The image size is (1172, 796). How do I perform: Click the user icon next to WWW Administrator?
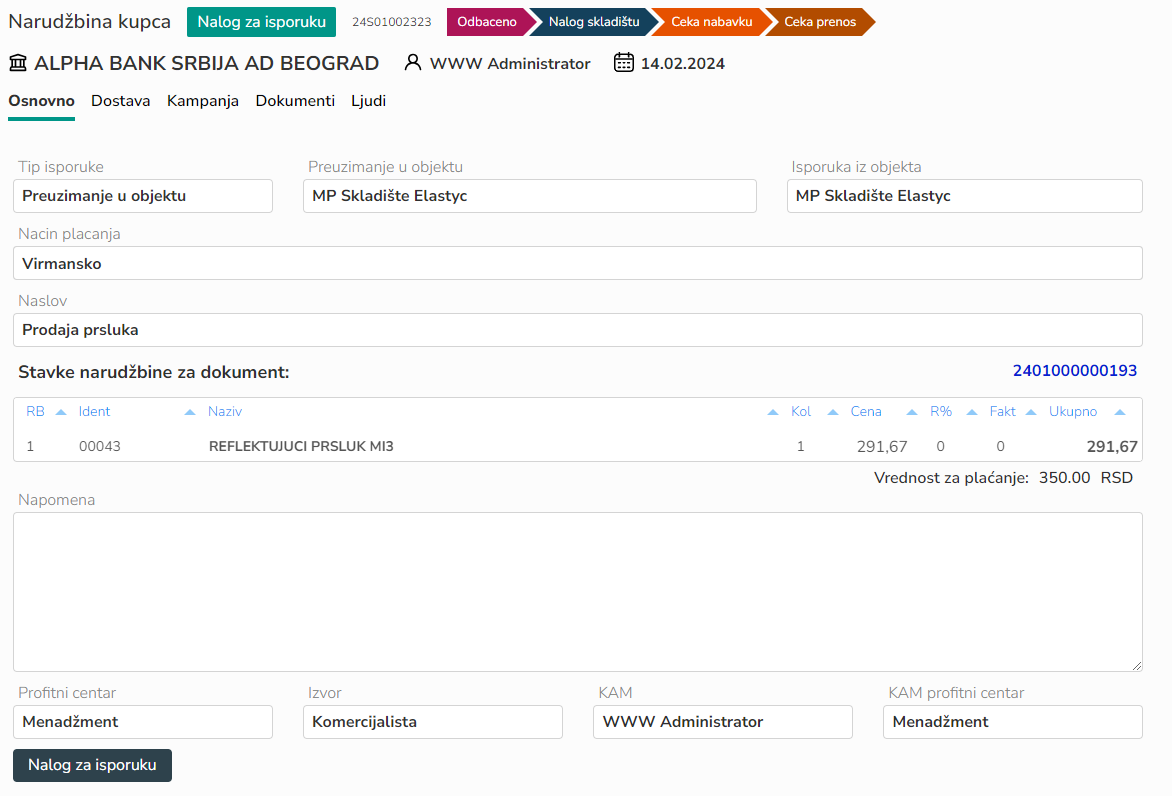[x=413, y=63]
